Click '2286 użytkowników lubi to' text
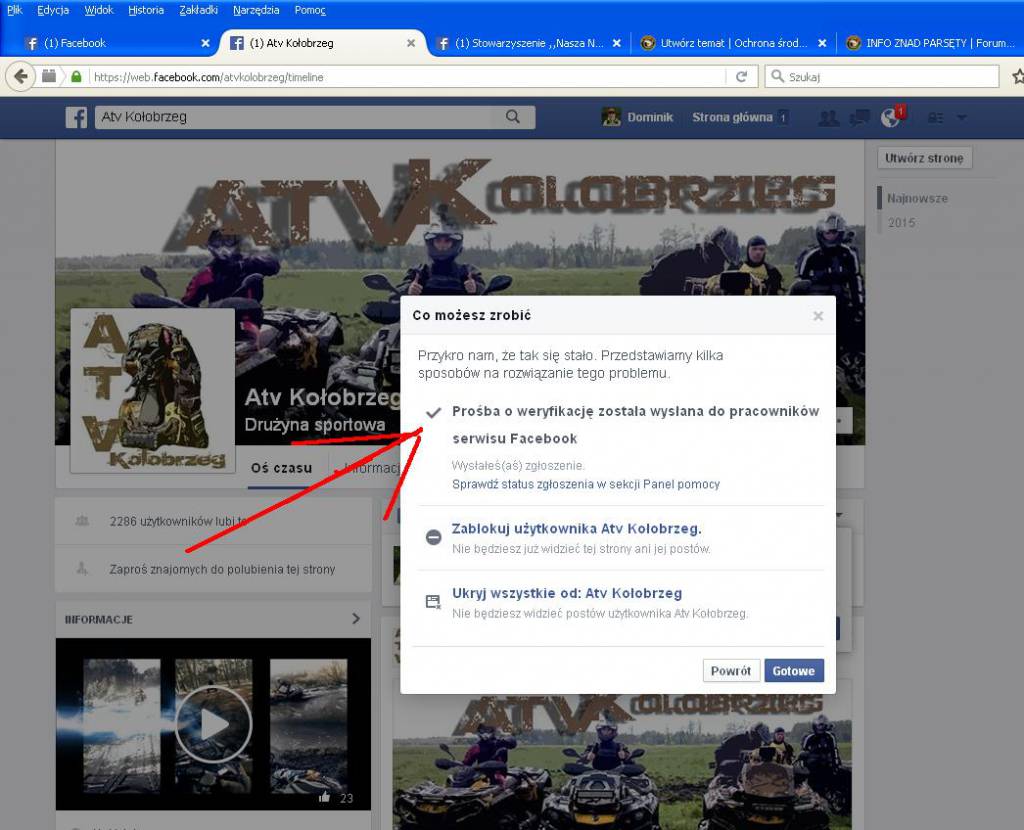This screenshot has width=1024, height=830. [x=178, y=521]
